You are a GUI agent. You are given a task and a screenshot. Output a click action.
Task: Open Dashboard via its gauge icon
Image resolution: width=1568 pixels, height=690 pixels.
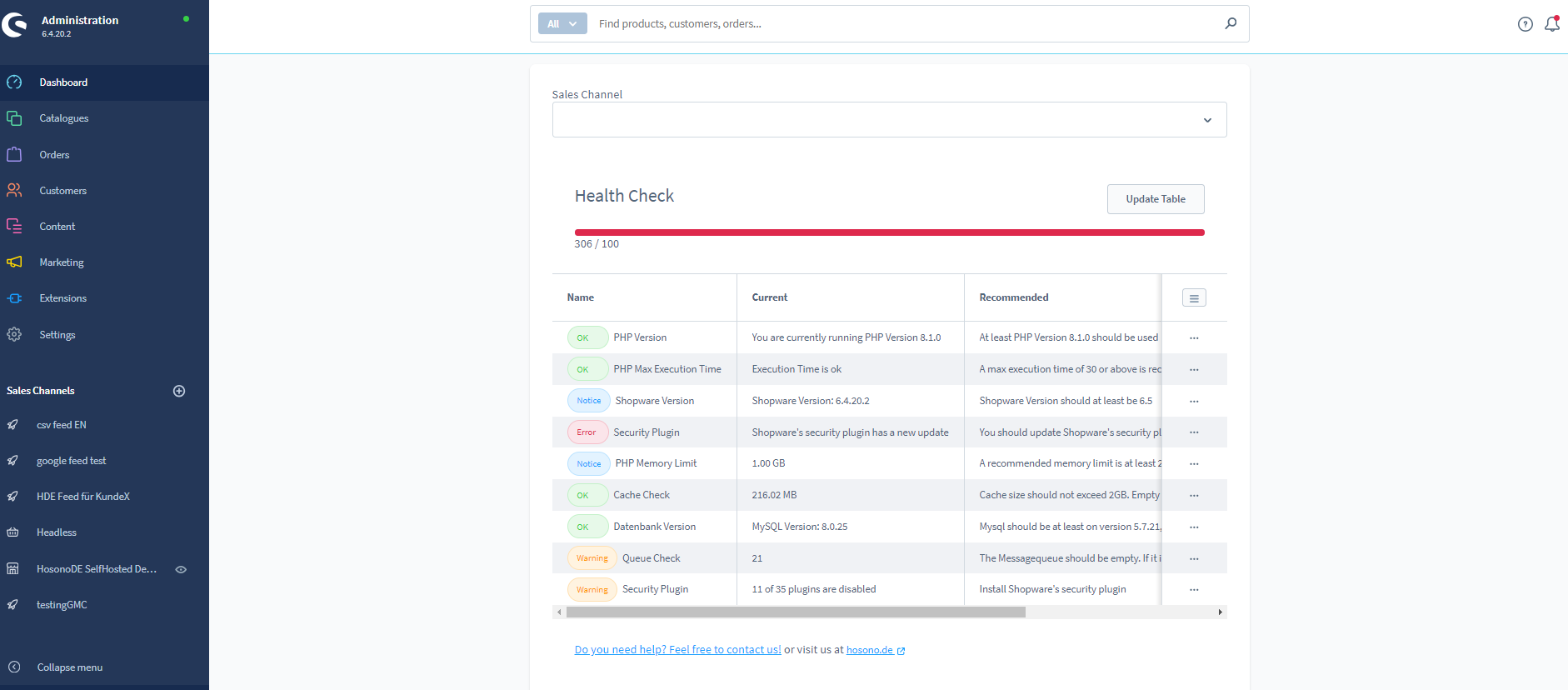coord(14,82)
